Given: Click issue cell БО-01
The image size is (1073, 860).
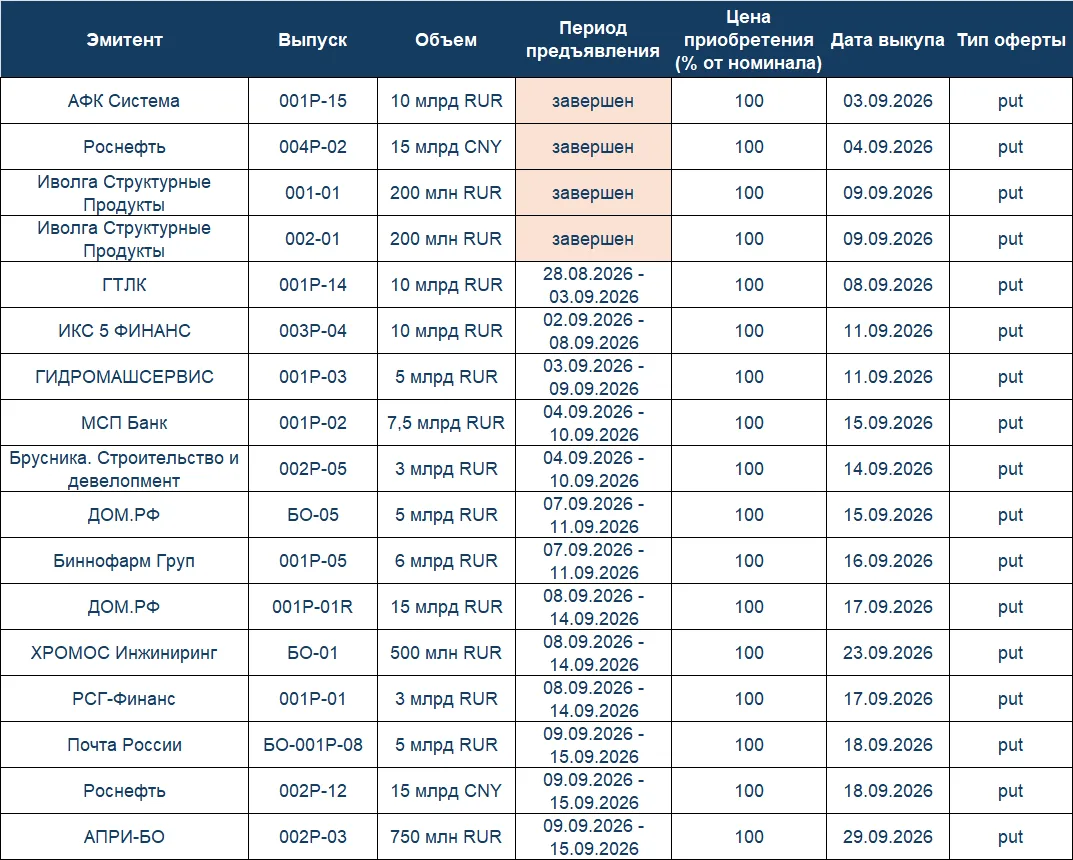Looking at the screenshot, I should [313, 652].
